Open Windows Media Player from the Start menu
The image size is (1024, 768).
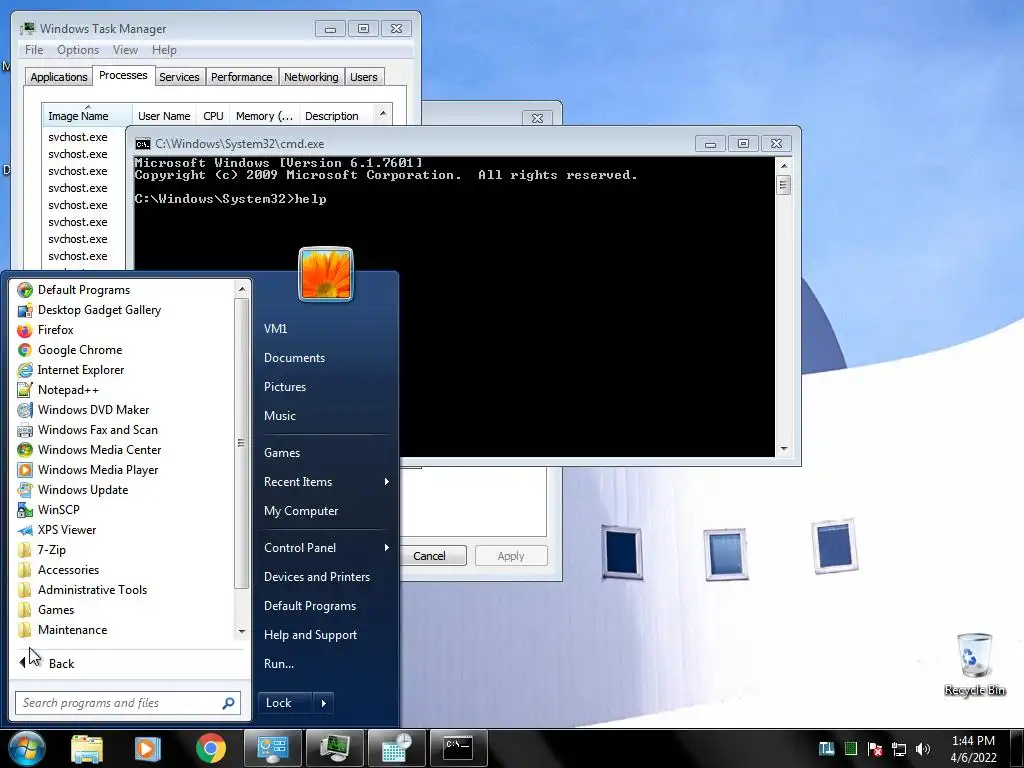pos(98,470)
